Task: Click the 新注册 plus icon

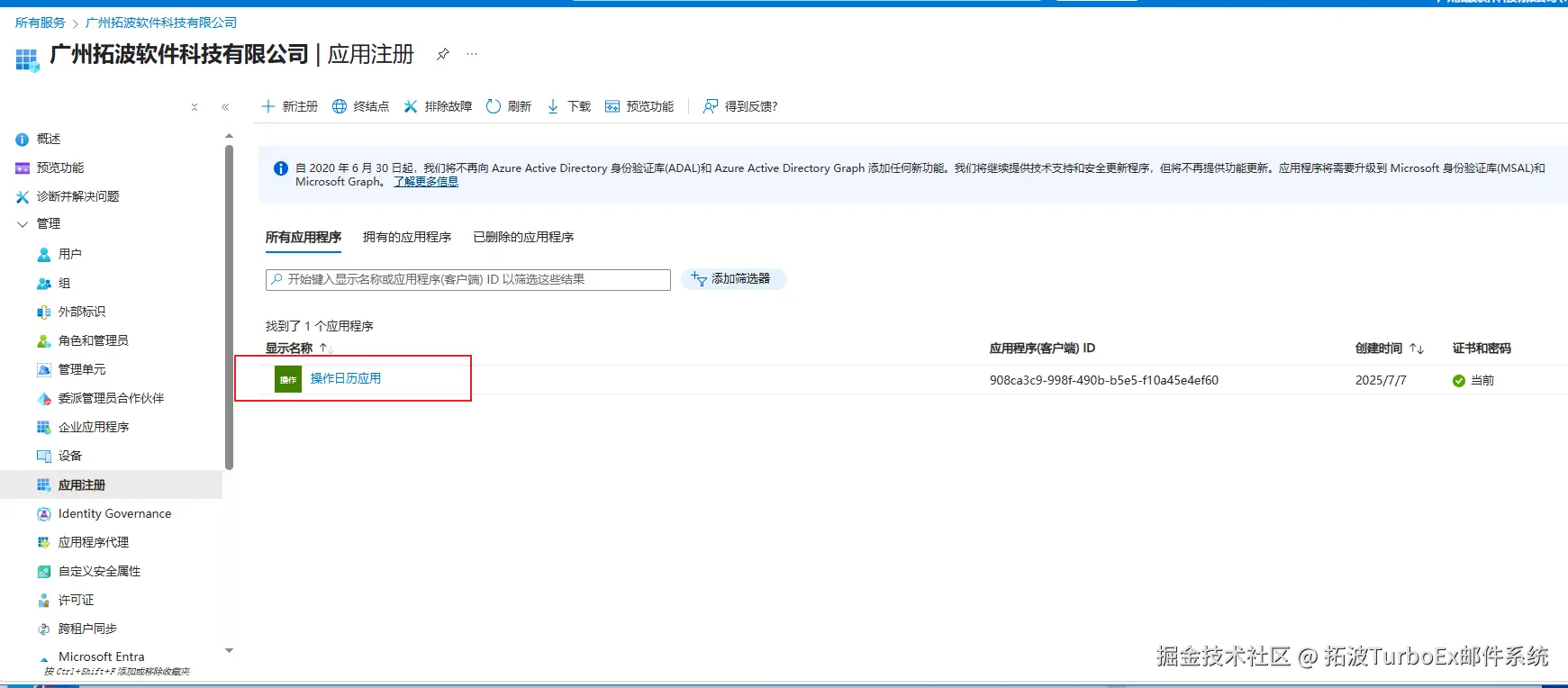Action: 267,106
